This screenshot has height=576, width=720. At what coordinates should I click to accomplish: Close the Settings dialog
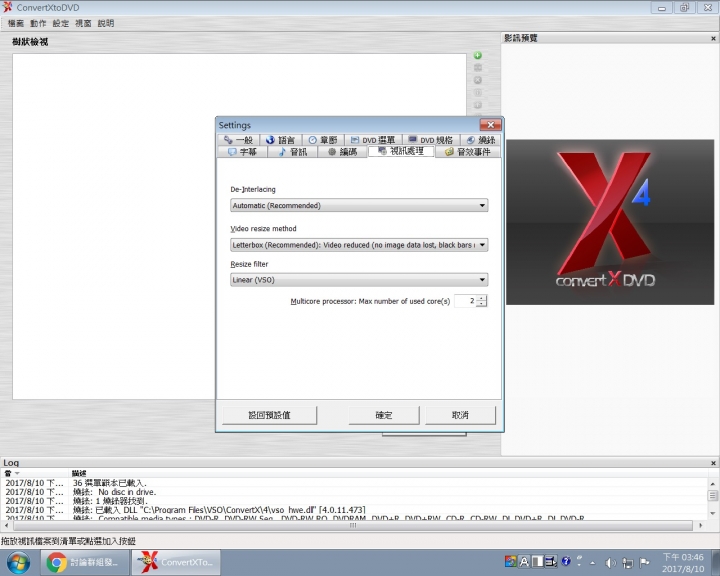point(490,125)
